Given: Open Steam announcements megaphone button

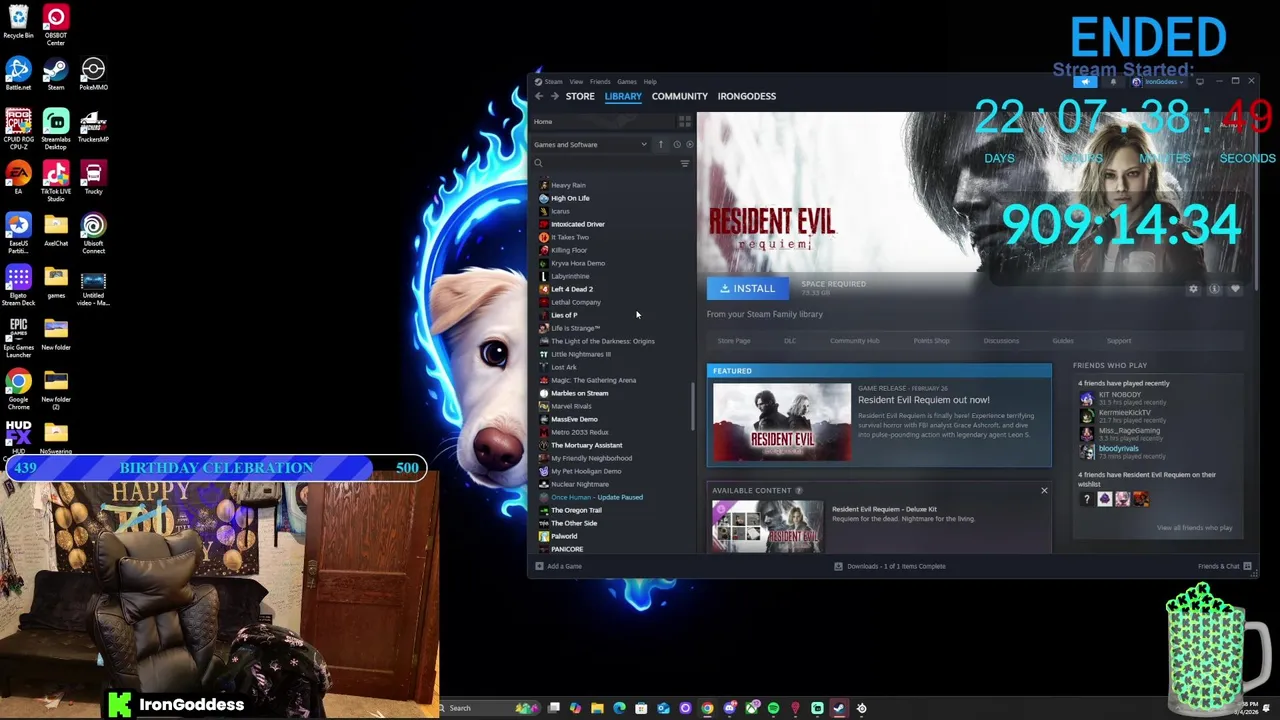Looking at the screenshot, I should [x=1086, y=82].
